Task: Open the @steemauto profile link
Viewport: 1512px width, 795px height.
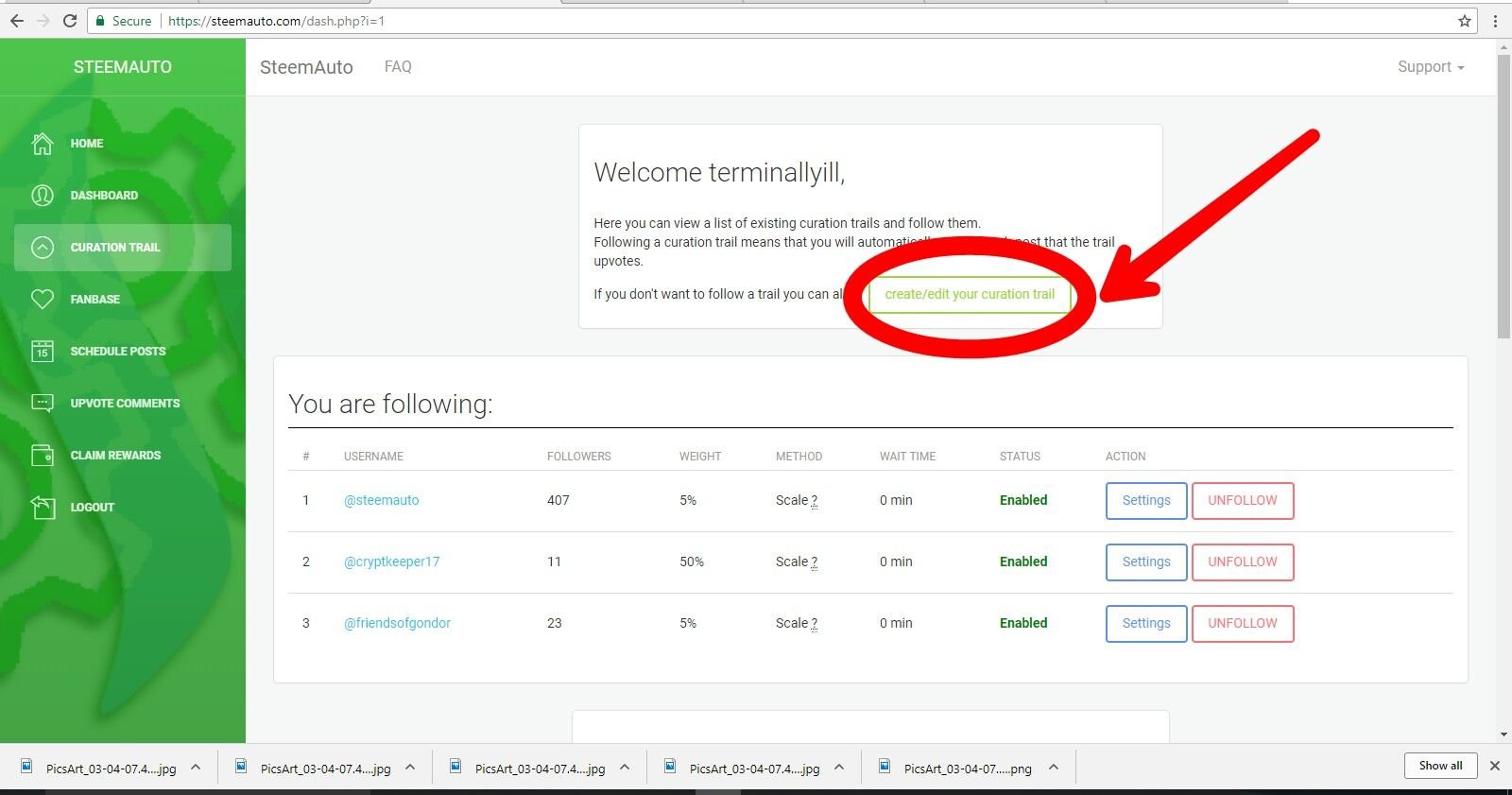Action: (x=381, y=500)
